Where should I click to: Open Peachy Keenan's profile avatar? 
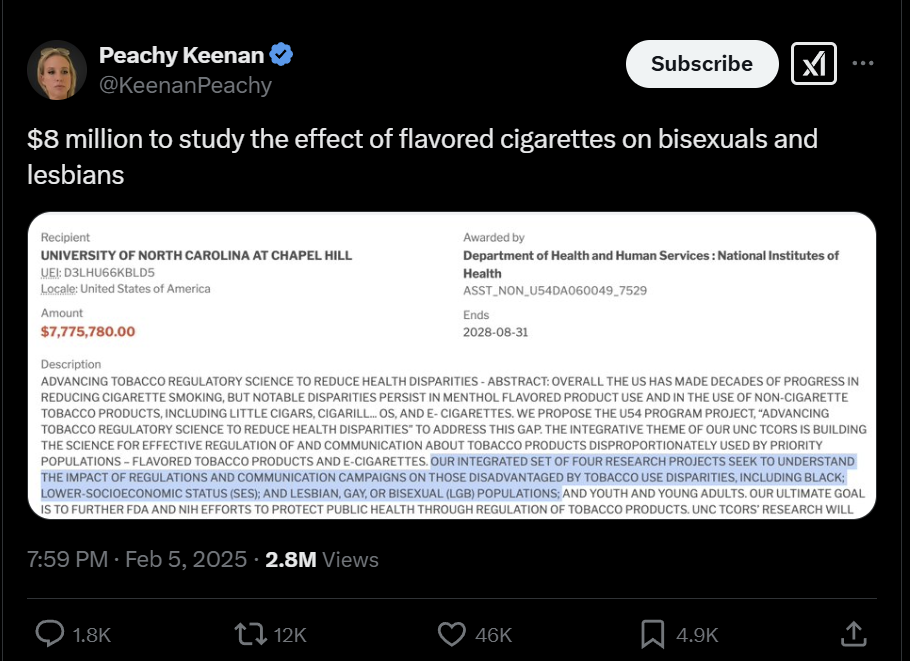pyautogui.click(x=57, y=70)
